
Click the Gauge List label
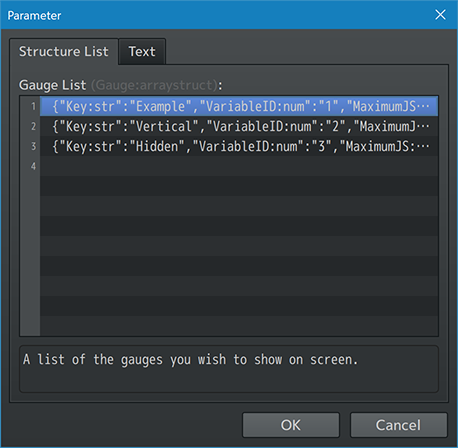[x=53, y=85]
